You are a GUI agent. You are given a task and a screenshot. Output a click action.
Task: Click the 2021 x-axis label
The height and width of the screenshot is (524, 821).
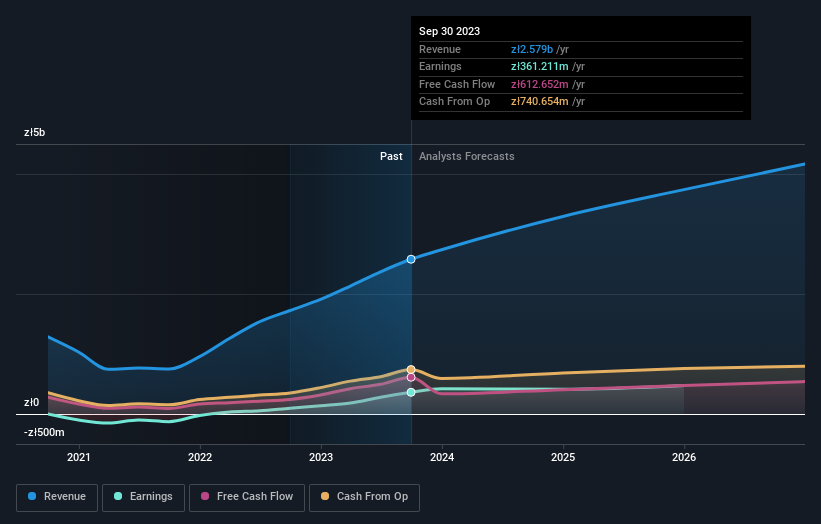79,458
